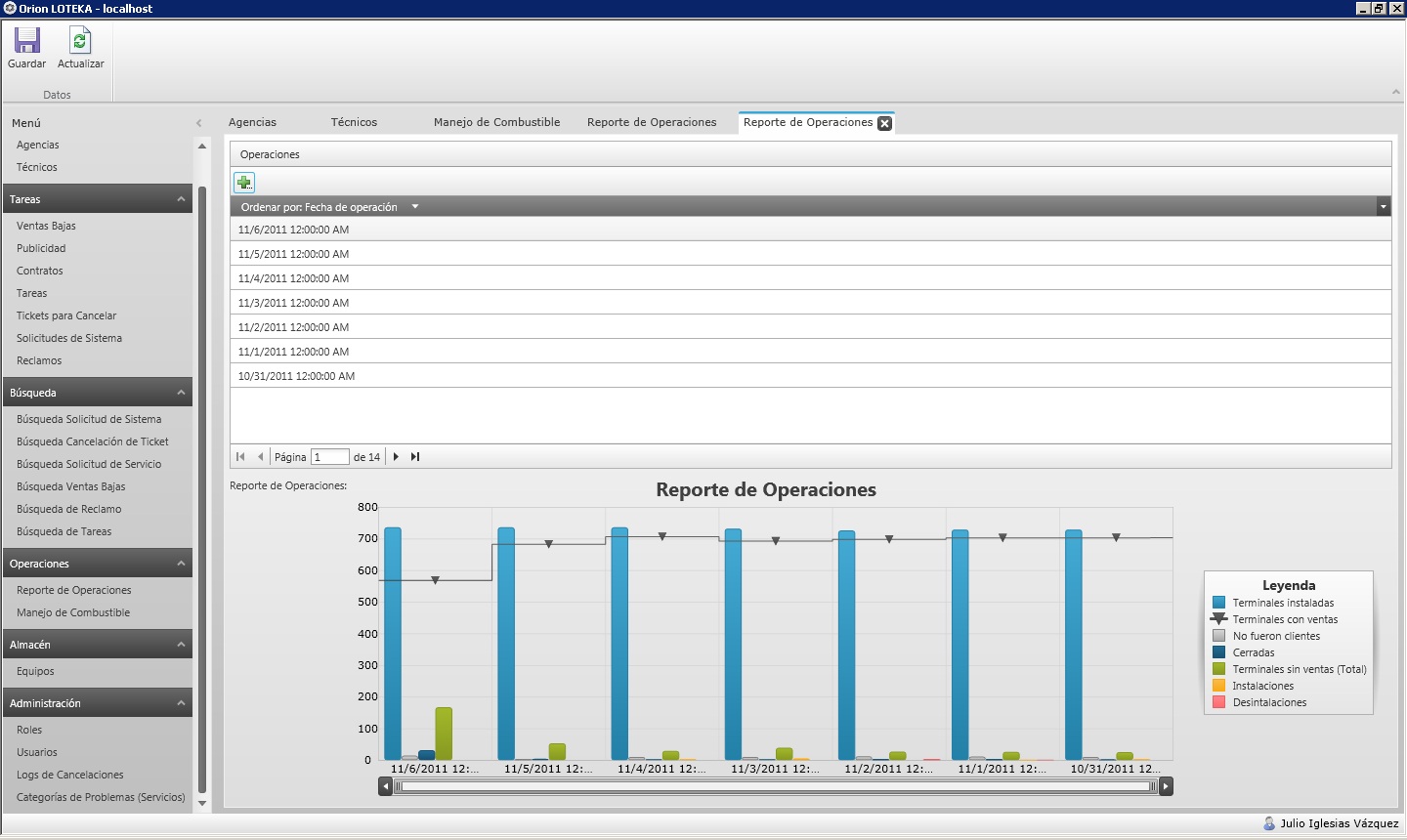This screenshot has height=840, width=1407.
Task: Close the active Reporte de Operaciones tab
Action: pyautogui.click(x=884, y=123)
